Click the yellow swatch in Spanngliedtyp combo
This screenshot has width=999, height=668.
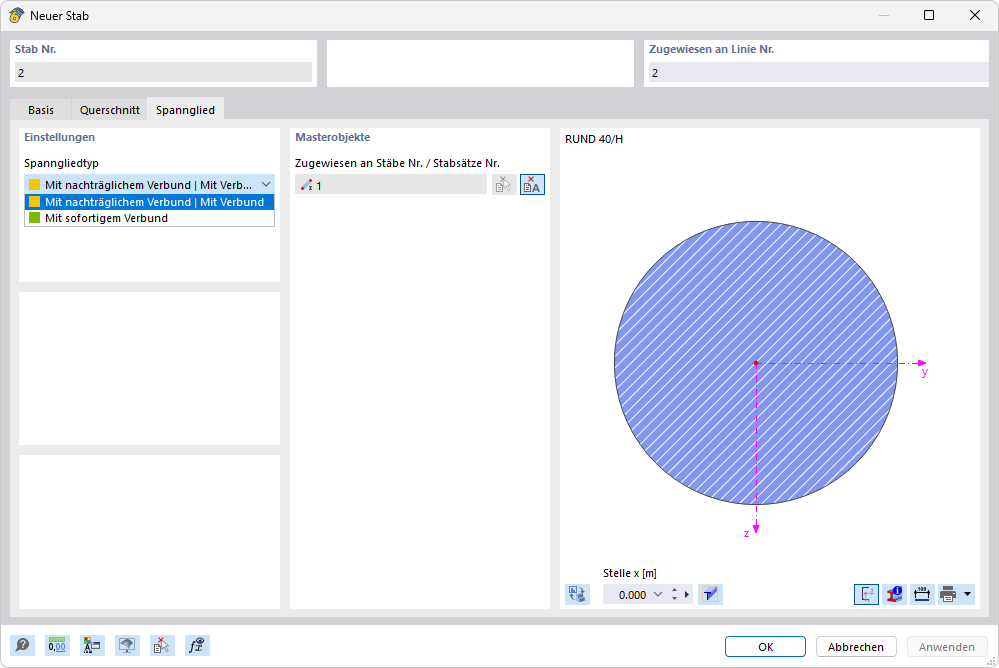(x=34, y=185)
